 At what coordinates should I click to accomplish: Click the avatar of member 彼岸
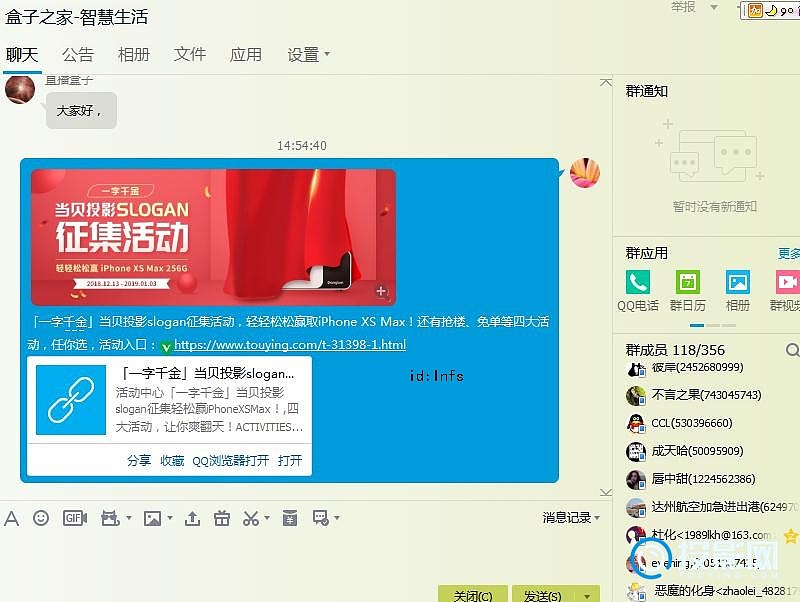click(636, 368)
